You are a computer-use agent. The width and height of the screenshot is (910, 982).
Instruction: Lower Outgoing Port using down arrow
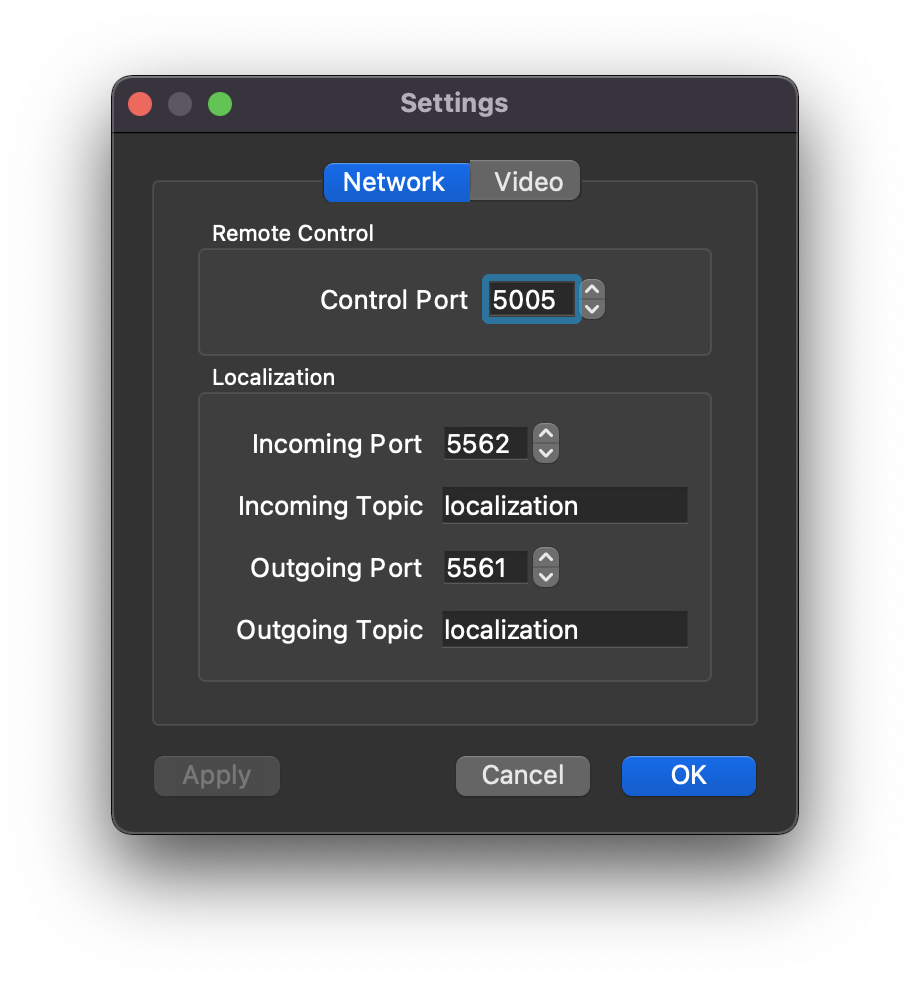(x=545, y=577)
